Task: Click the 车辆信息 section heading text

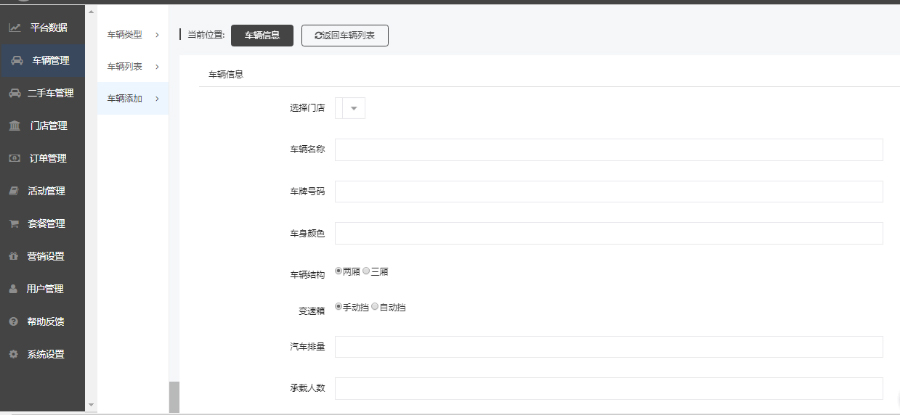Action: click(x=226, y=75)
